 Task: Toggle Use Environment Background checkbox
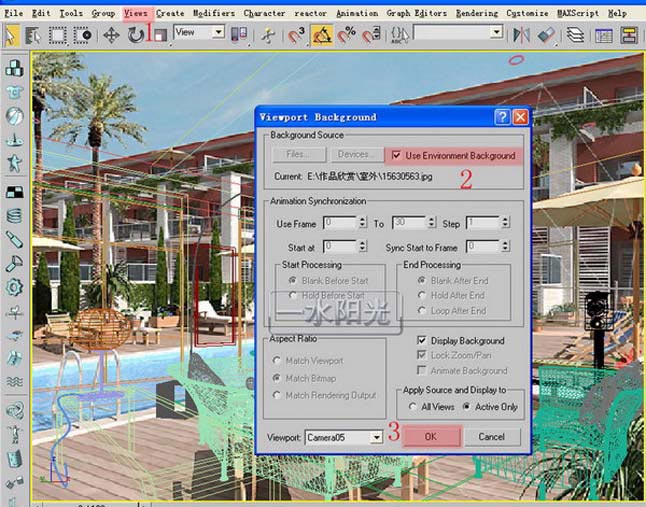tap(396, 156)
